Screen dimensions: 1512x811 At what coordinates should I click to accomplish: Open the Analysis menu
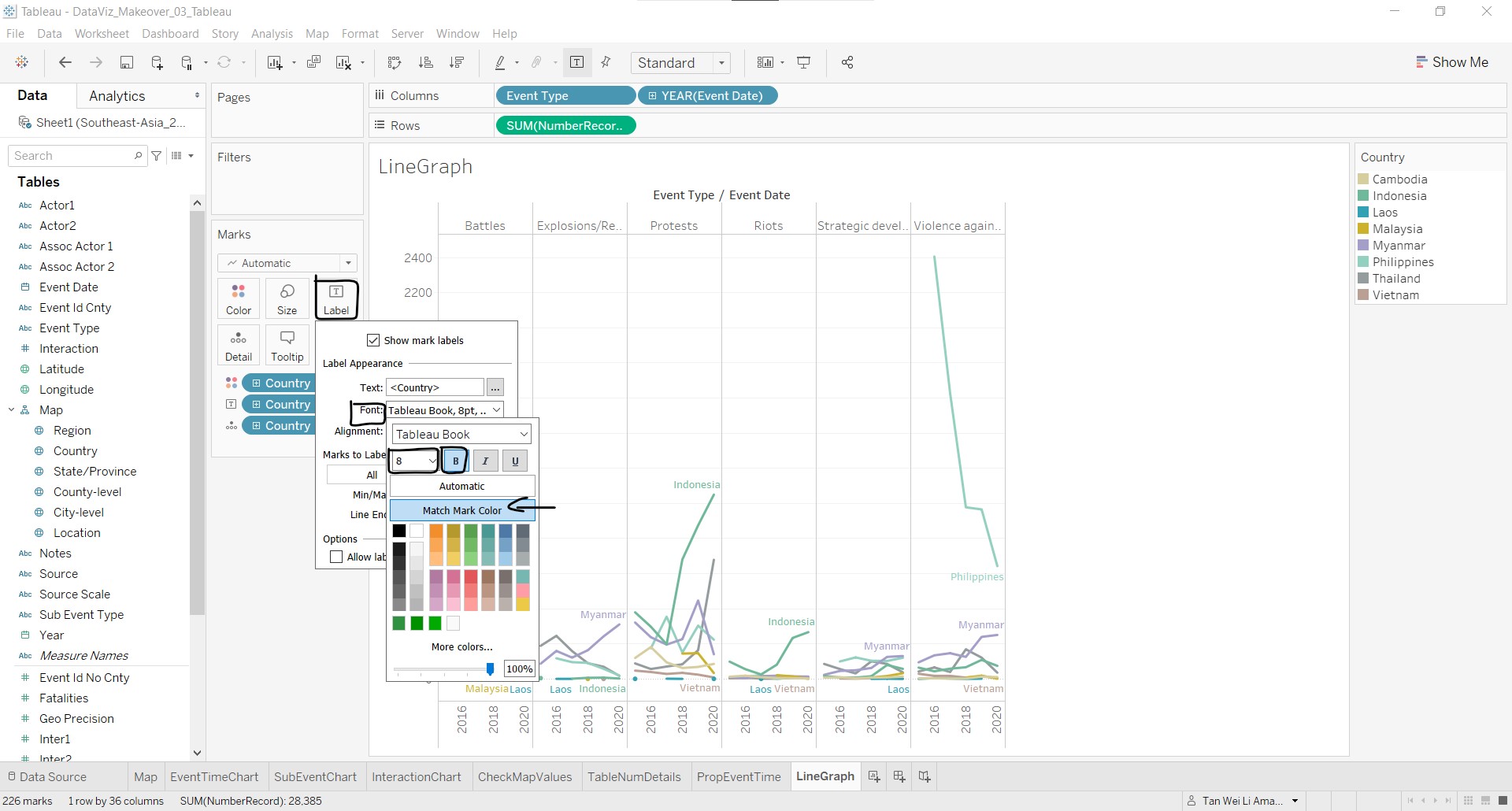(272, 34)
